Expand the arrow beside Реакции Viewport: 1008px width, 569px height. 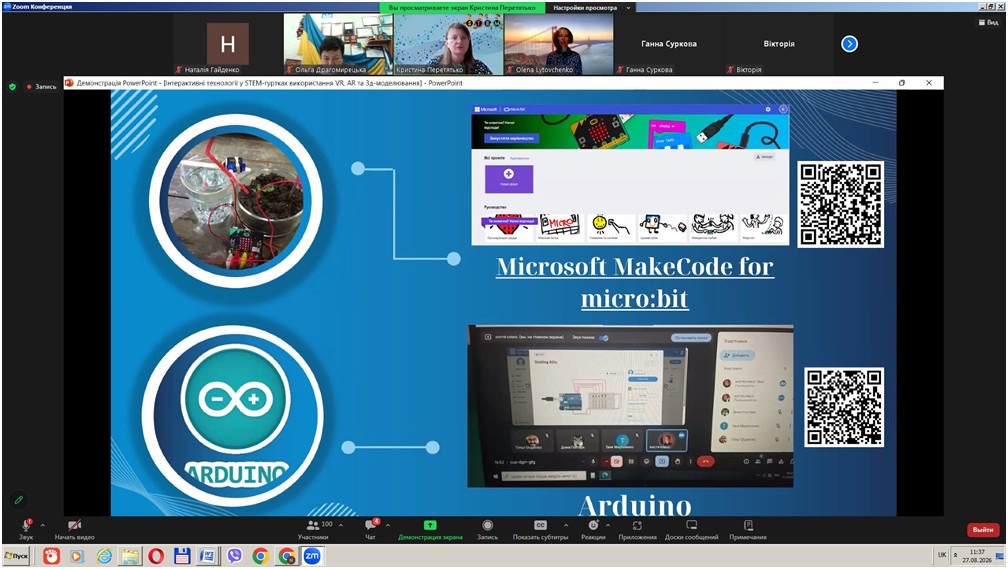(610, 525)
